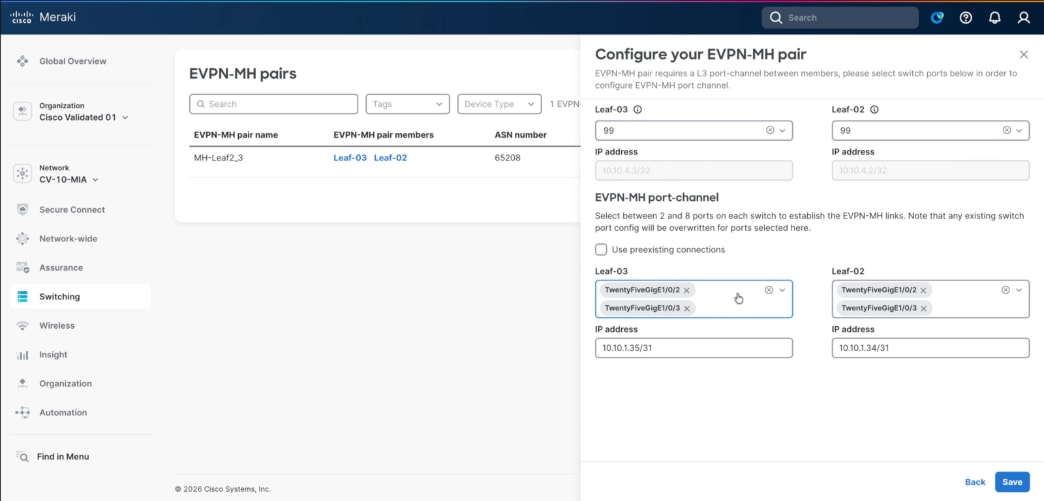
Task: Open the CV-10-MIA network dropdown
Action: pyautogui.click(x=69, y=180)
